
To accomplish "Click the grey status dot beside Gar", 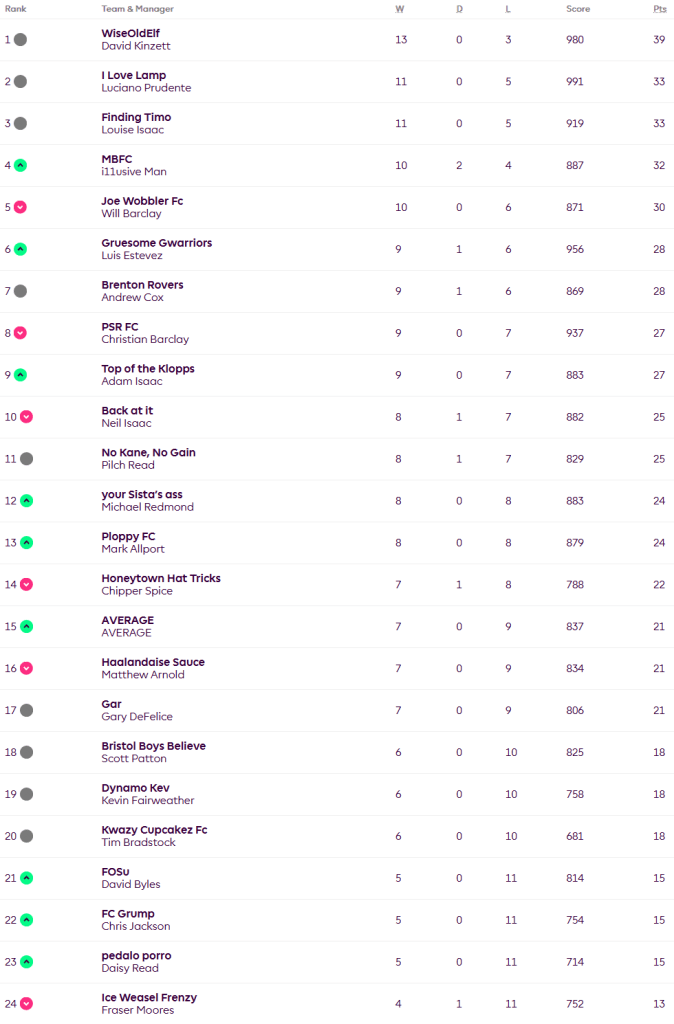I will [26, 710].
